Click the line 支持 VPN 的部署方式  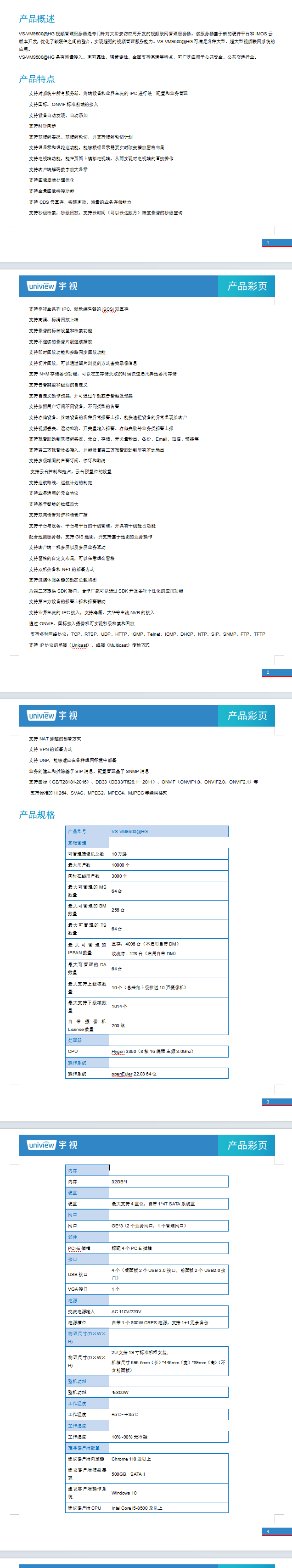tap(50, 749)
